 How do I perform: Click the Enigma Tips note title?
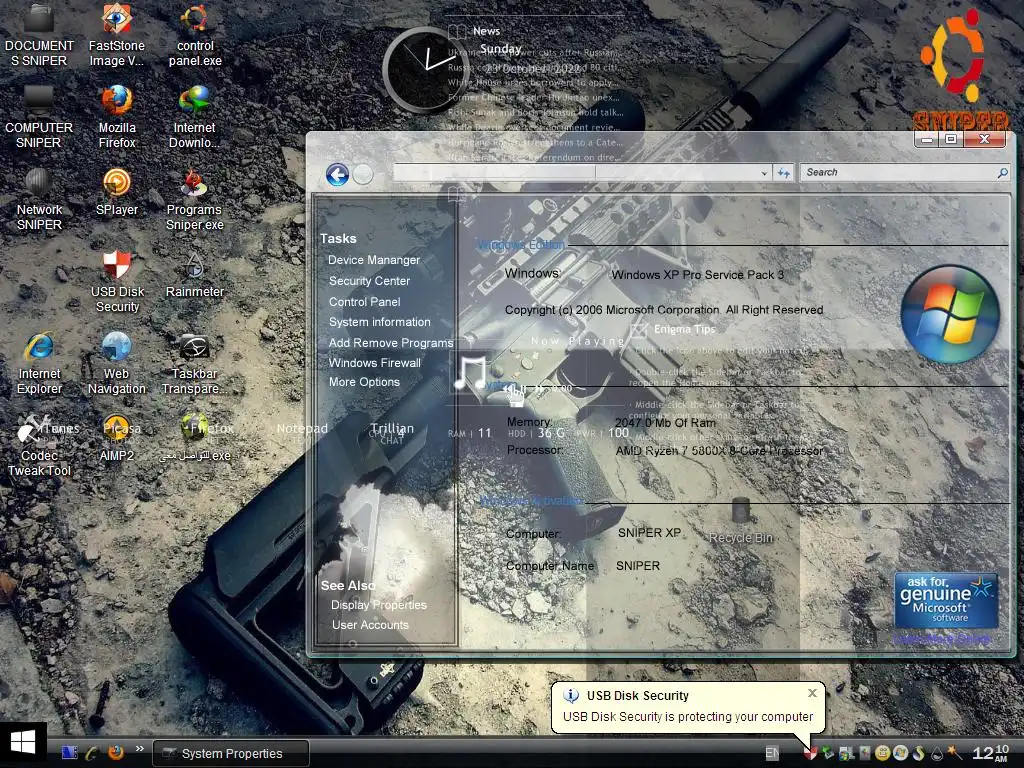pos(684,329)
